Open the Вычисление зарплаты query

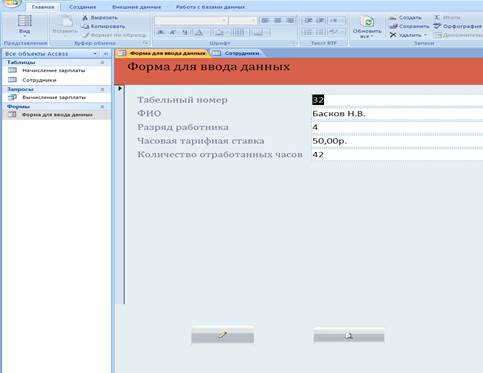[54, 98]
